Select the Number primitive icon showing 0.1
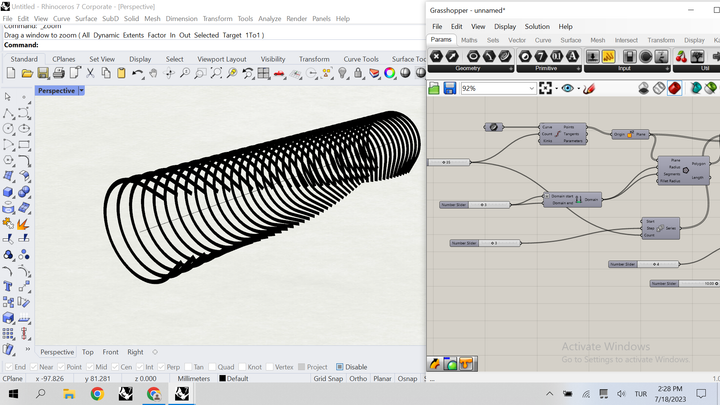This screenshot has height=405, width=720. (557, 56)
